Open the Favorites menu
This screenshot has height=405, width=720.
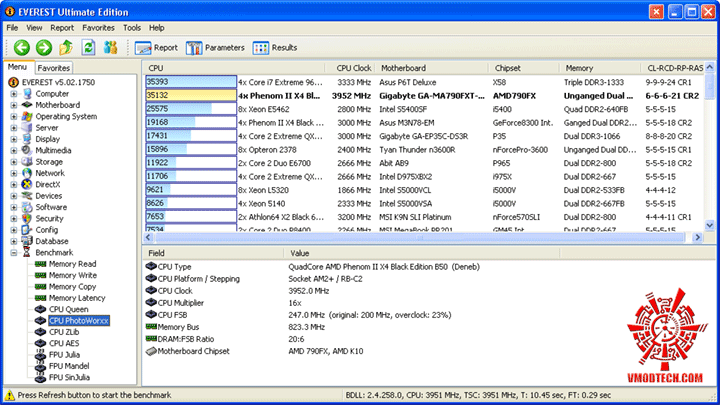(x=98, y=28)
